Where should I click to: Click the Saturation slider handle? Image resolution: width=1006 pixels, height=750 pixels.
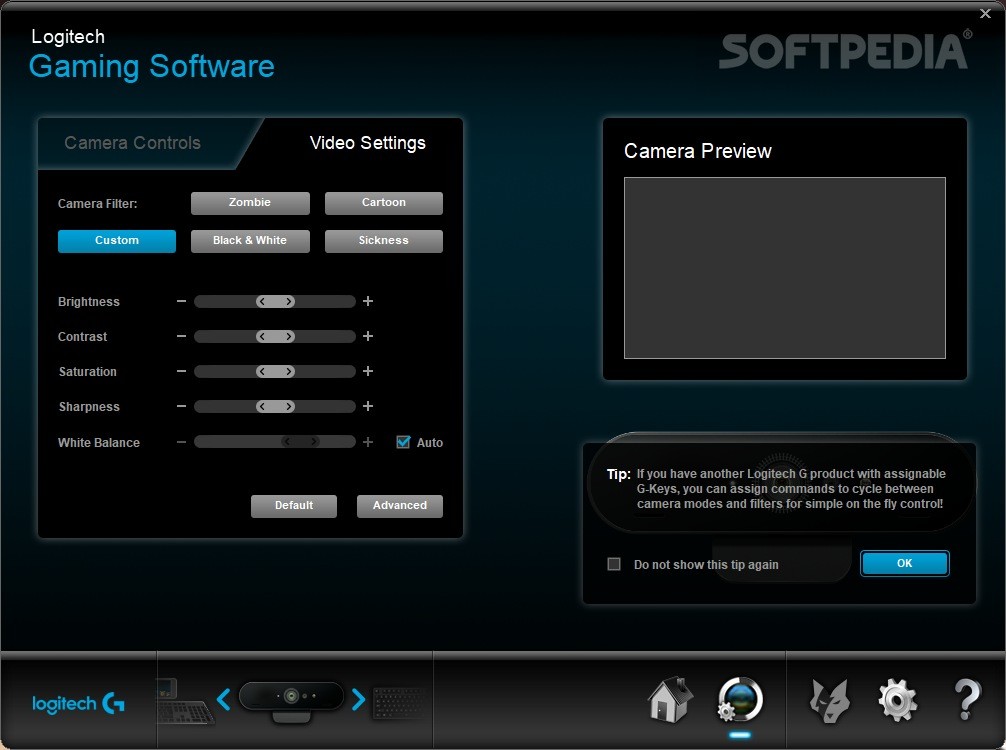click(x=275, y=372)
